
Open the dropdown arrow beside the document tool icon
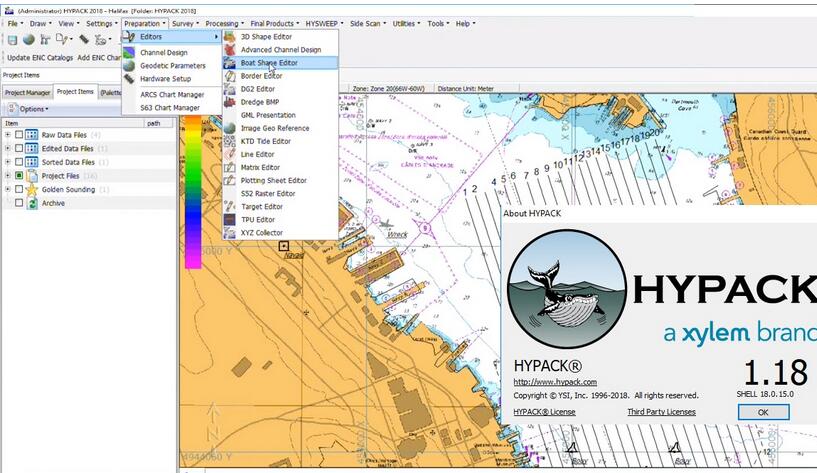70,40
